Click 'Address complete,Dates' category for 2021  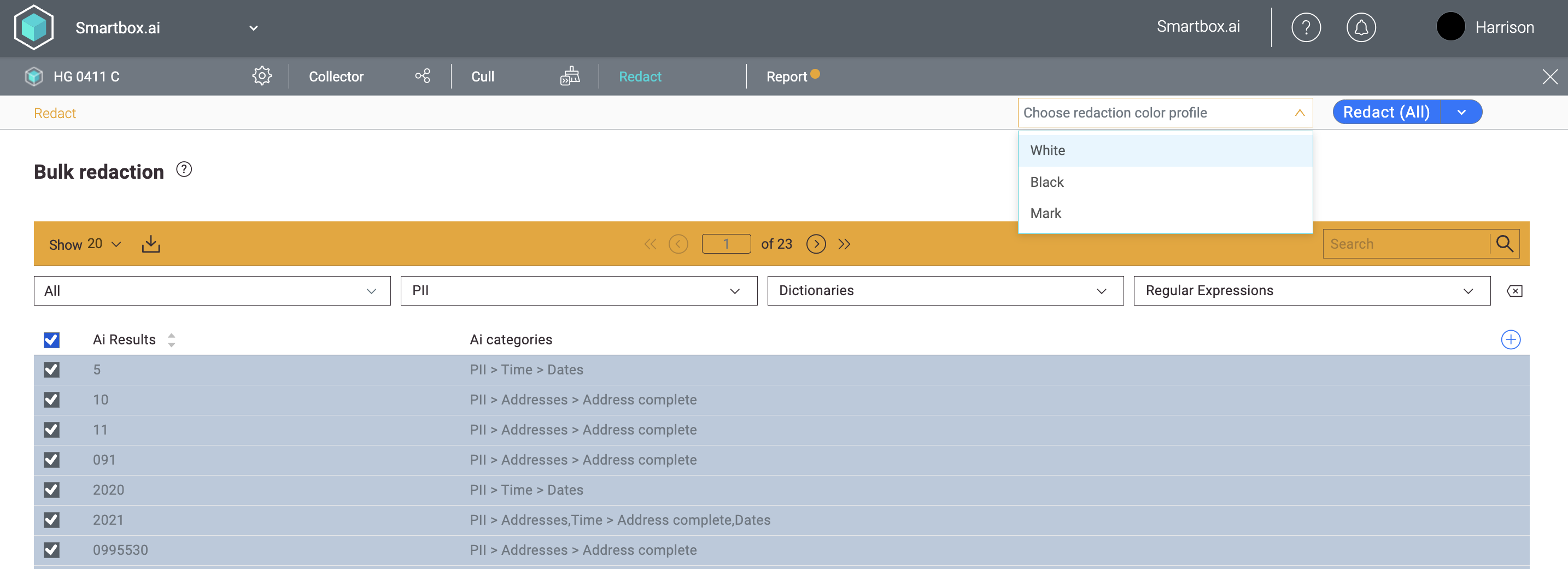click(x=694, y=520)
